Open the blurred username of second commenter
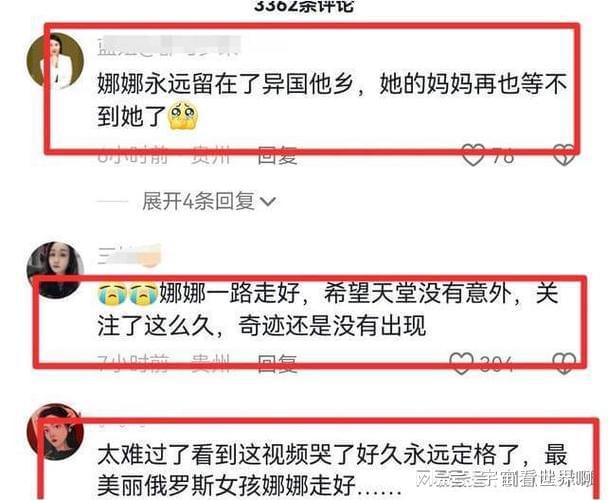The image size is (608, 500). [x=129, y=255]
